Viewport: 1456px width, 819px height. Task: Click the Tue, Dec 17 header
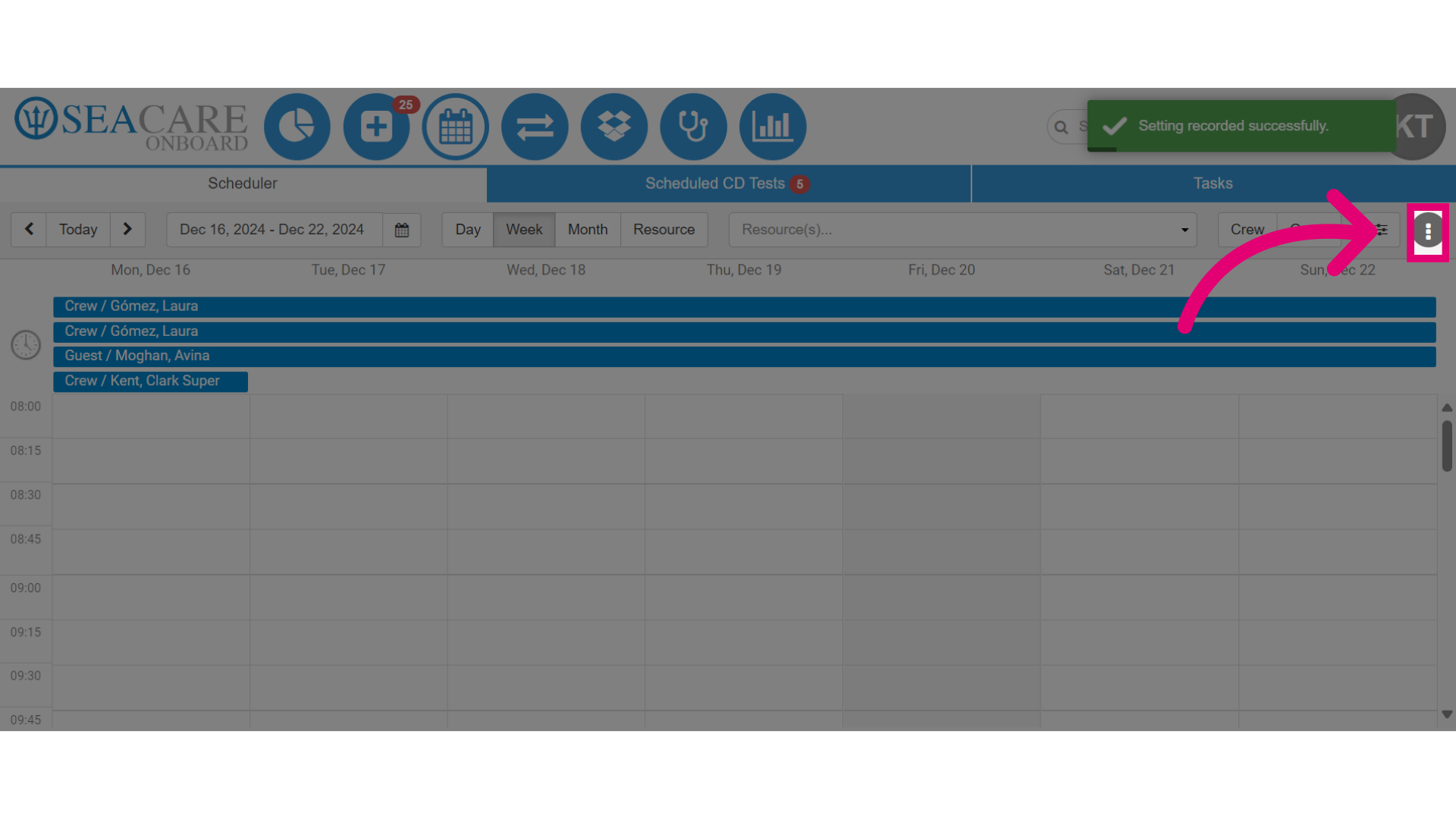pos(348,270)
